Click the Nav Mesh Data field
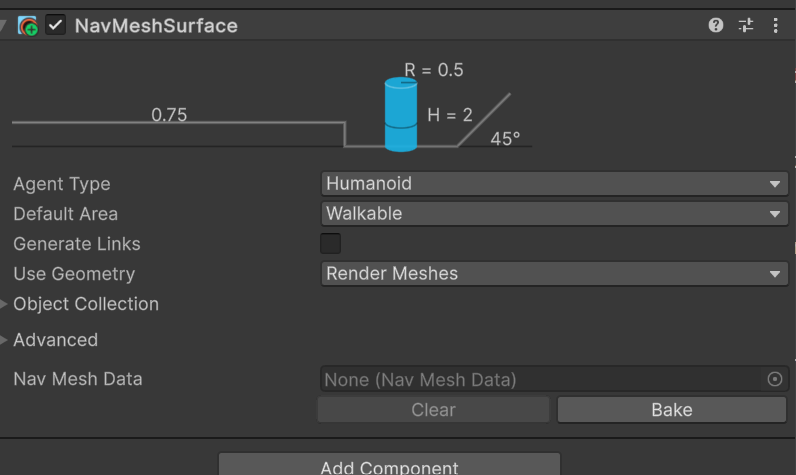The image size is (796, 475). [540, 380]
